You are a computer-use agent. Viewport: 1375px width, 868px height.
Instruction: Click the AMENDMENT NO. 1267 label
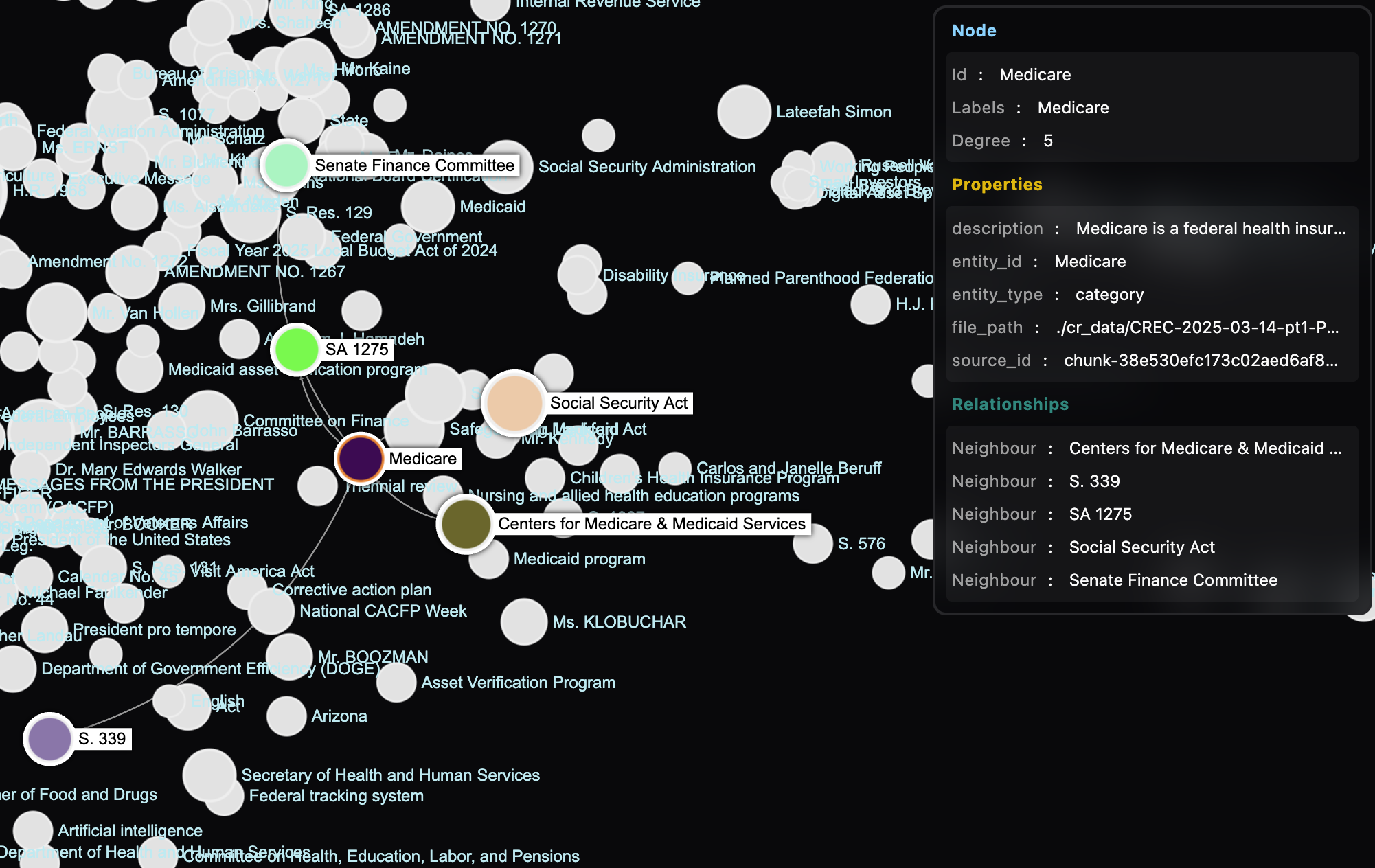point(254,272)
